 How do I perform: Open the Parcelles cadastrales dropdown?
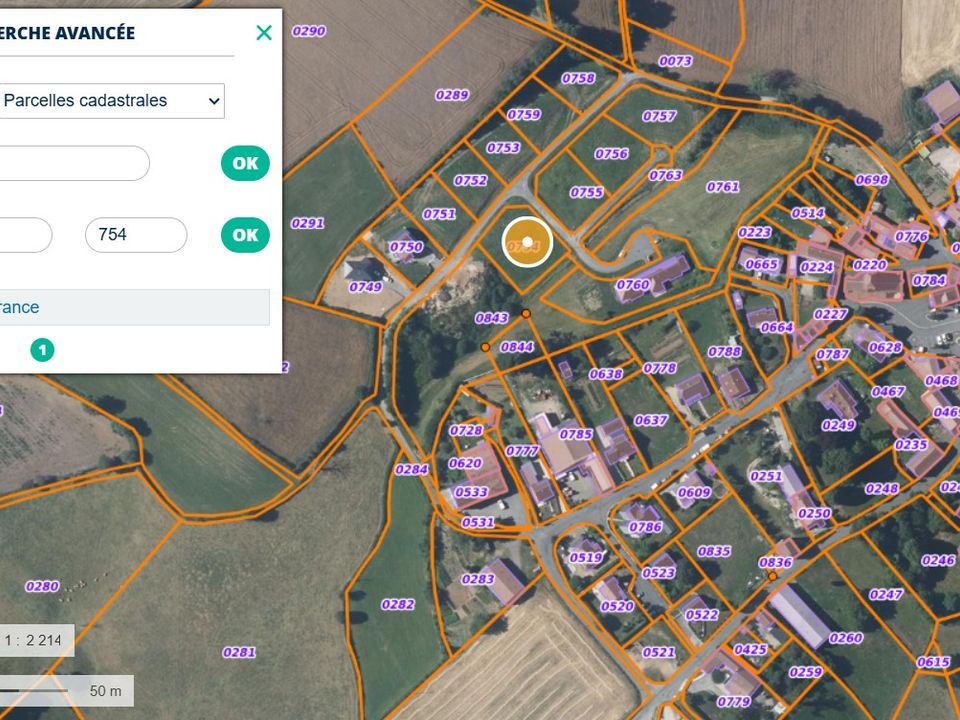112,100
